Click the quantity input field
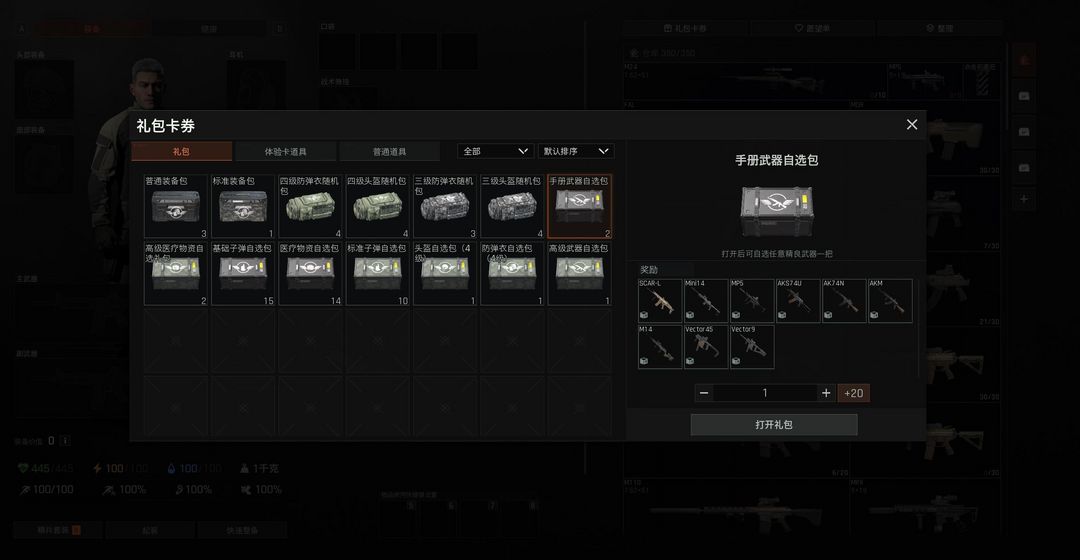The image size is (1080, 560). tap(765, 393)
